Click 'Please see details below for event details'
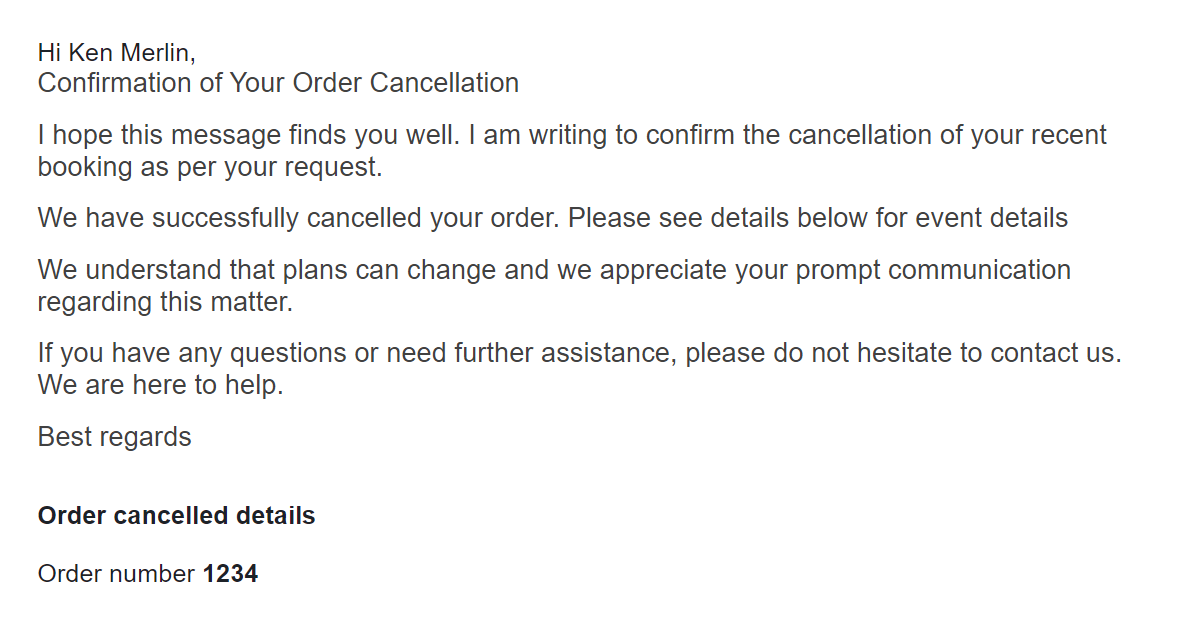The height and width of the screenshot is (640, 1180). point(817,218)
